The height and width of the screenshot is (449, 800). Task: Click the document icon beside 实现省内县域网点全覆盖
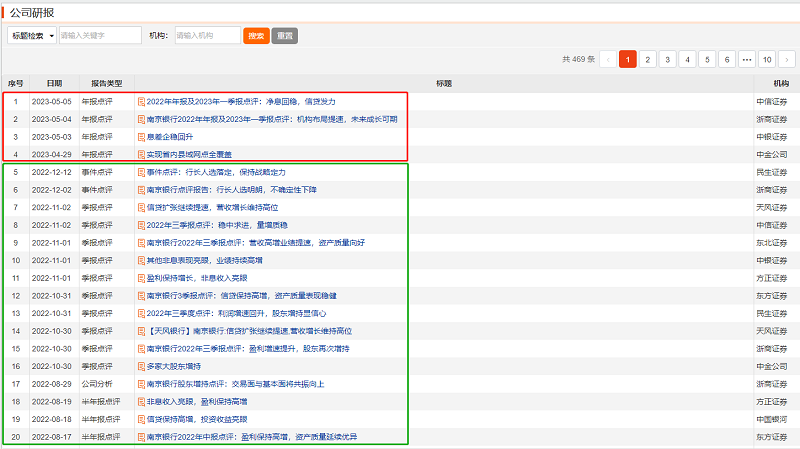click(x=141, y=154)
